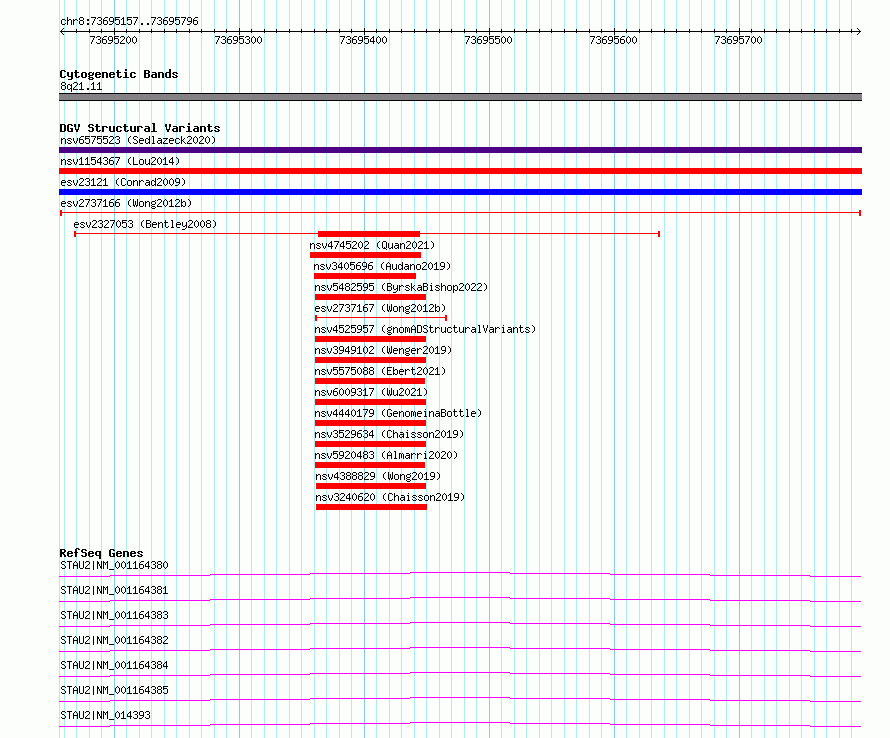Click the 73695600 ruler position label

pos(614,40)
